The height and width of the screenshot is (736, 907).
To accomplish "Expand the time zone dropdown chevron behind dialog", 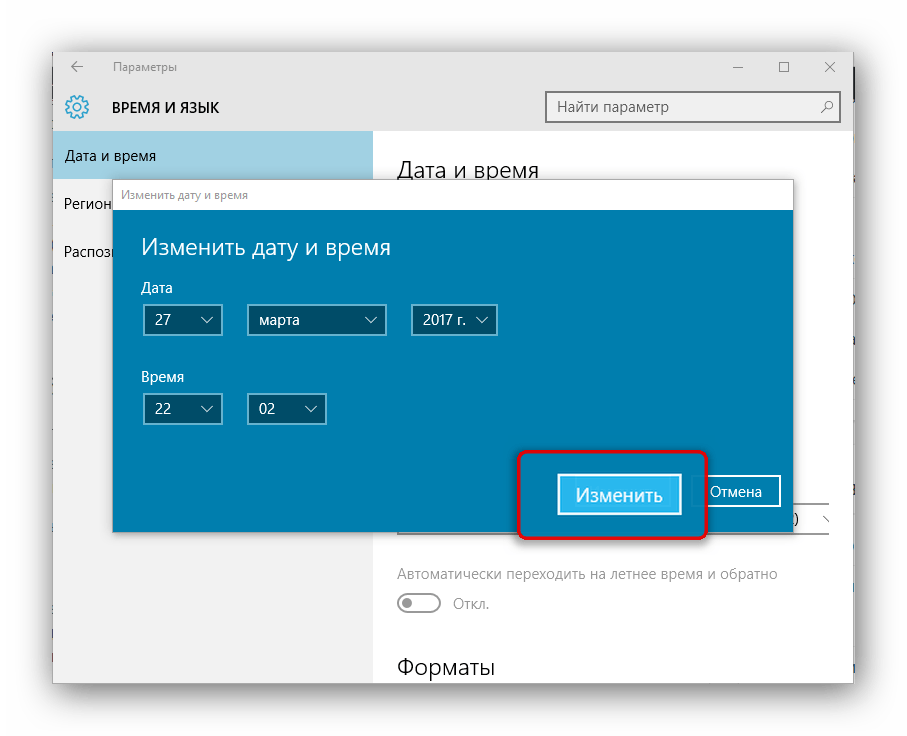I will 823,520.
